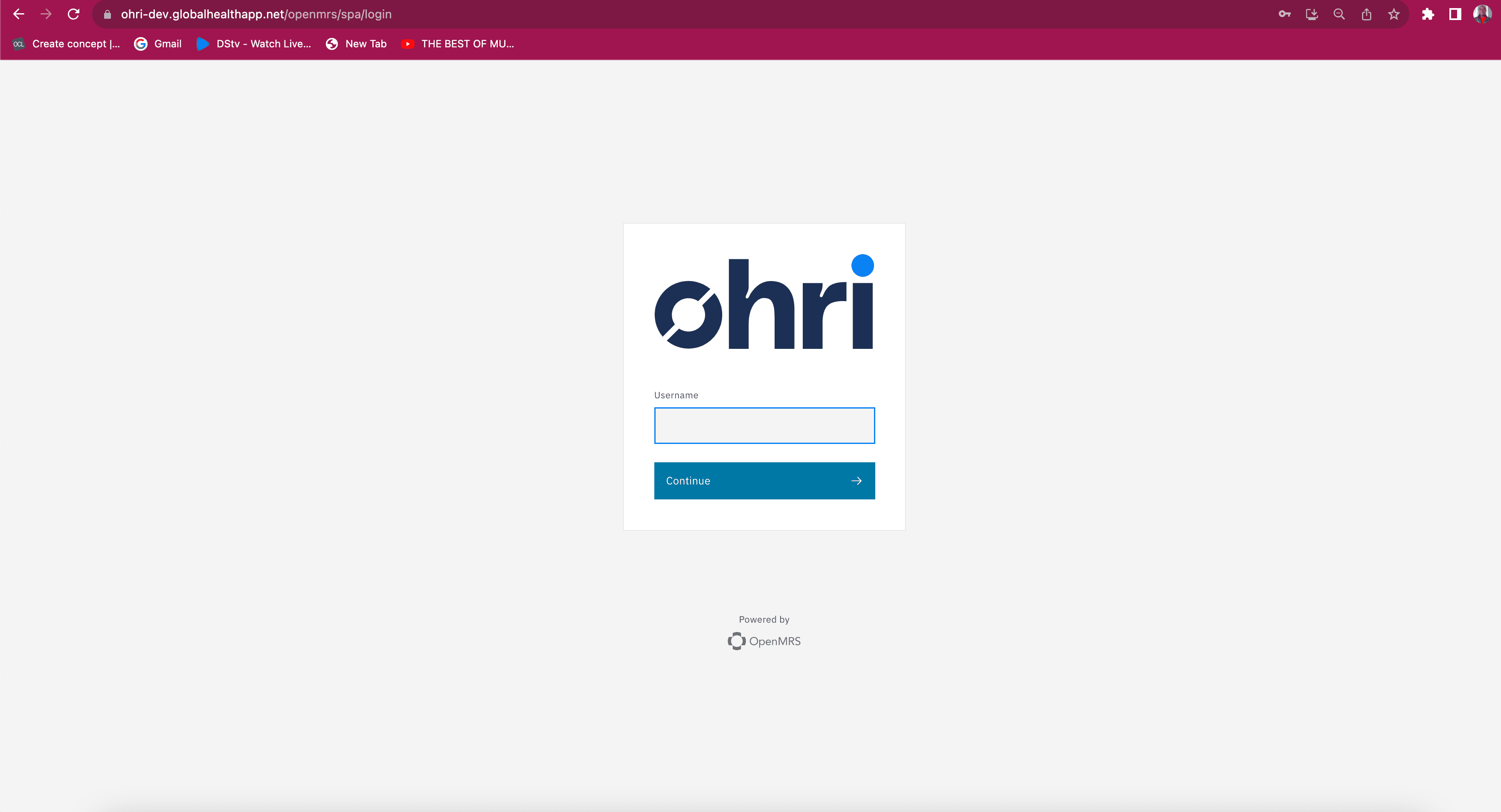Click the Username label text

[676, 395]
